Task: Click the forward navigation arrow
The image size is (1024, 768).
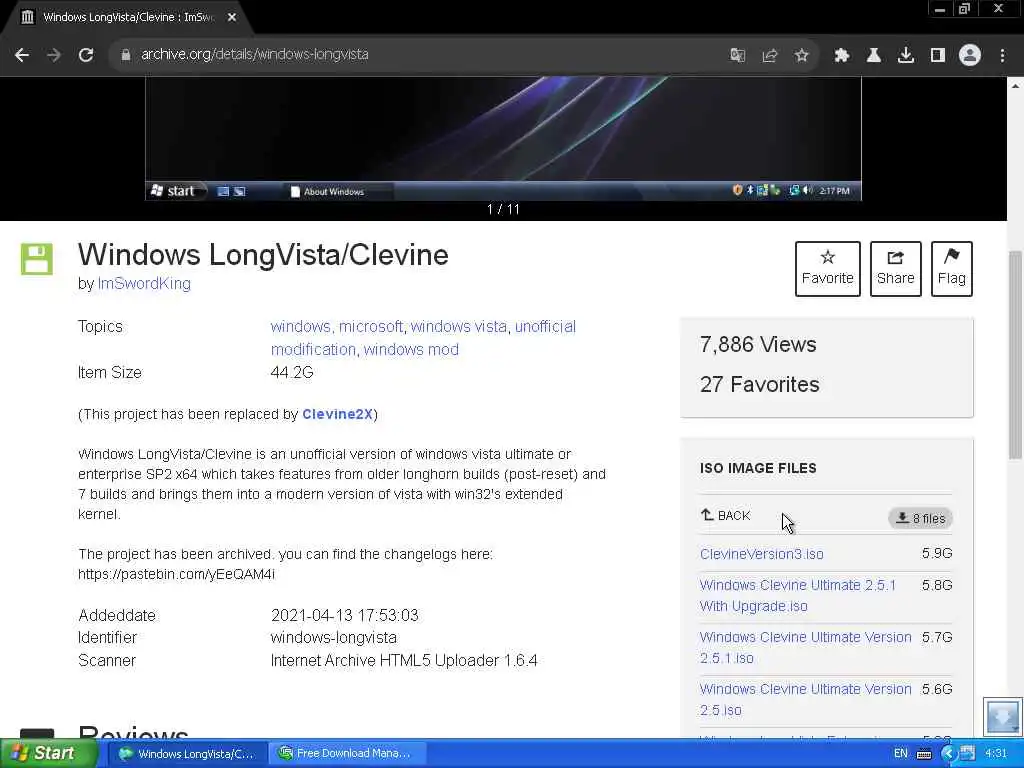Action: [x=54, y=55]
